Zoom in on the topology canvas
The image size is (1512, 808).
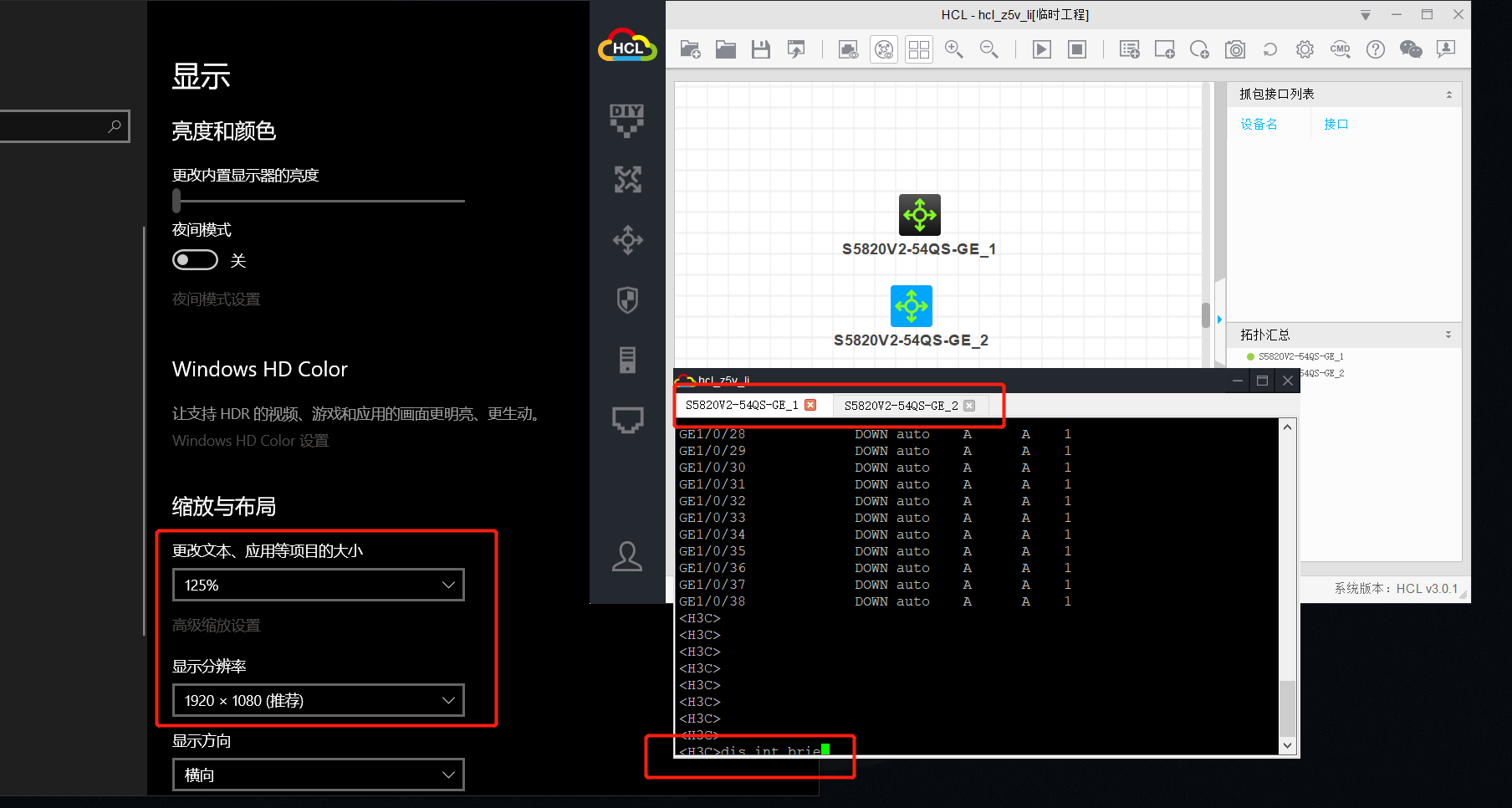(x=954, y=49)
